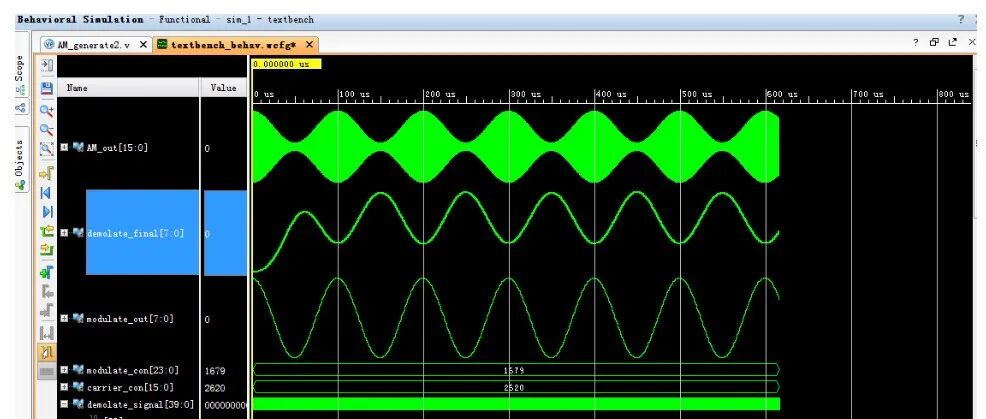Click the small icon between the Scope and Objects tabs
This screenshot has width=986, height=419.
tap(21, 108)
